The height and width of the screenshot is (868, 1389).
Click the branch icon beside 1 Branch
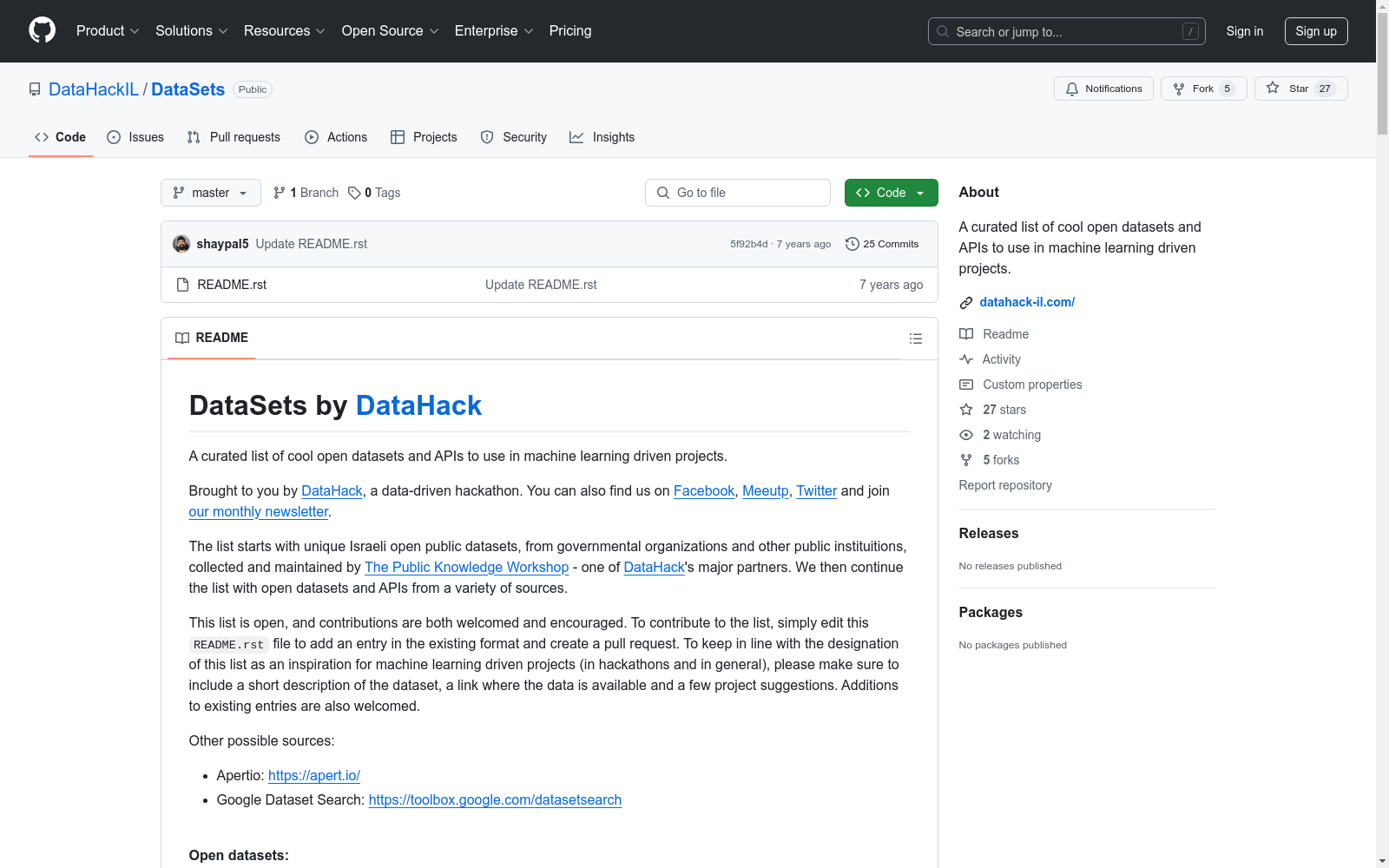pos(280,193)
